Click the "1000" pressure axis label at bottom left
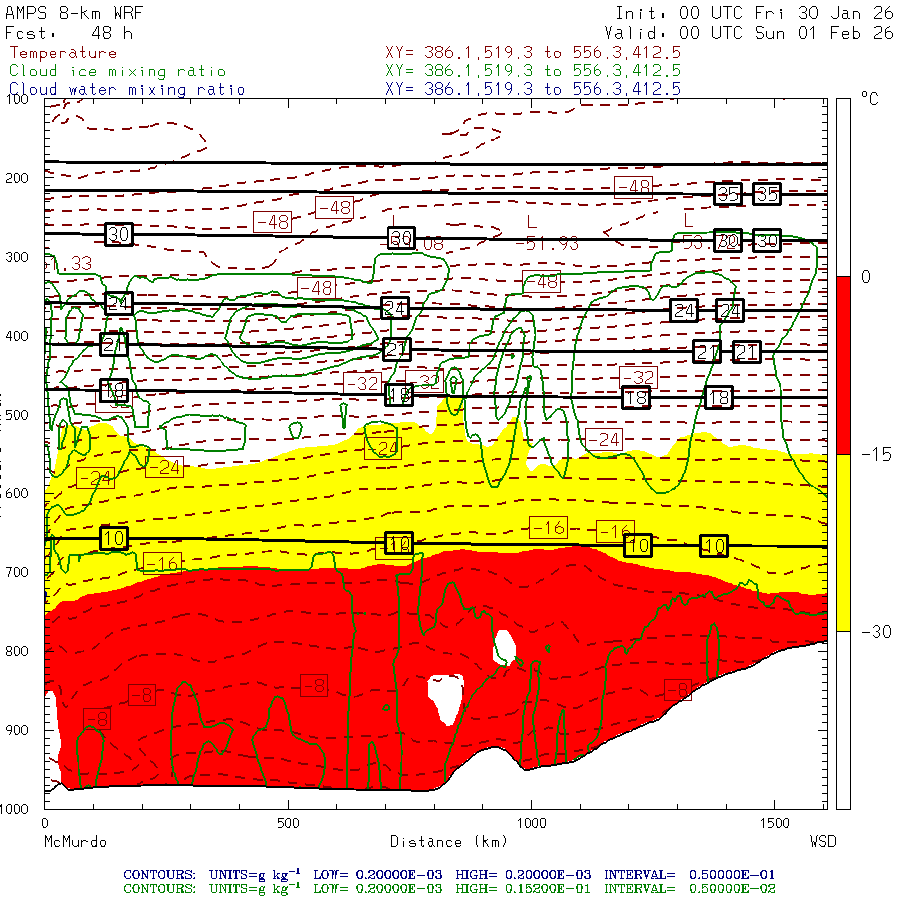 tap(14, 809)
